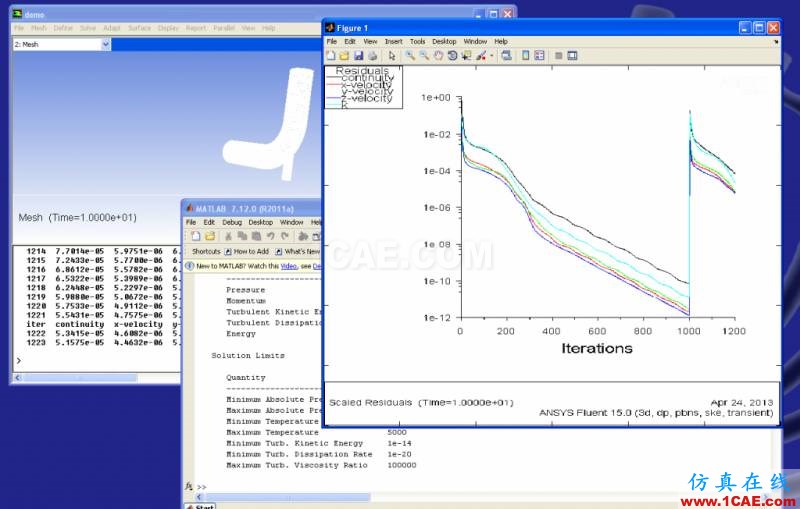Click Paste icon in MATLAB toolbar
This screenshot has height=509, width=800.
(256, 236)
